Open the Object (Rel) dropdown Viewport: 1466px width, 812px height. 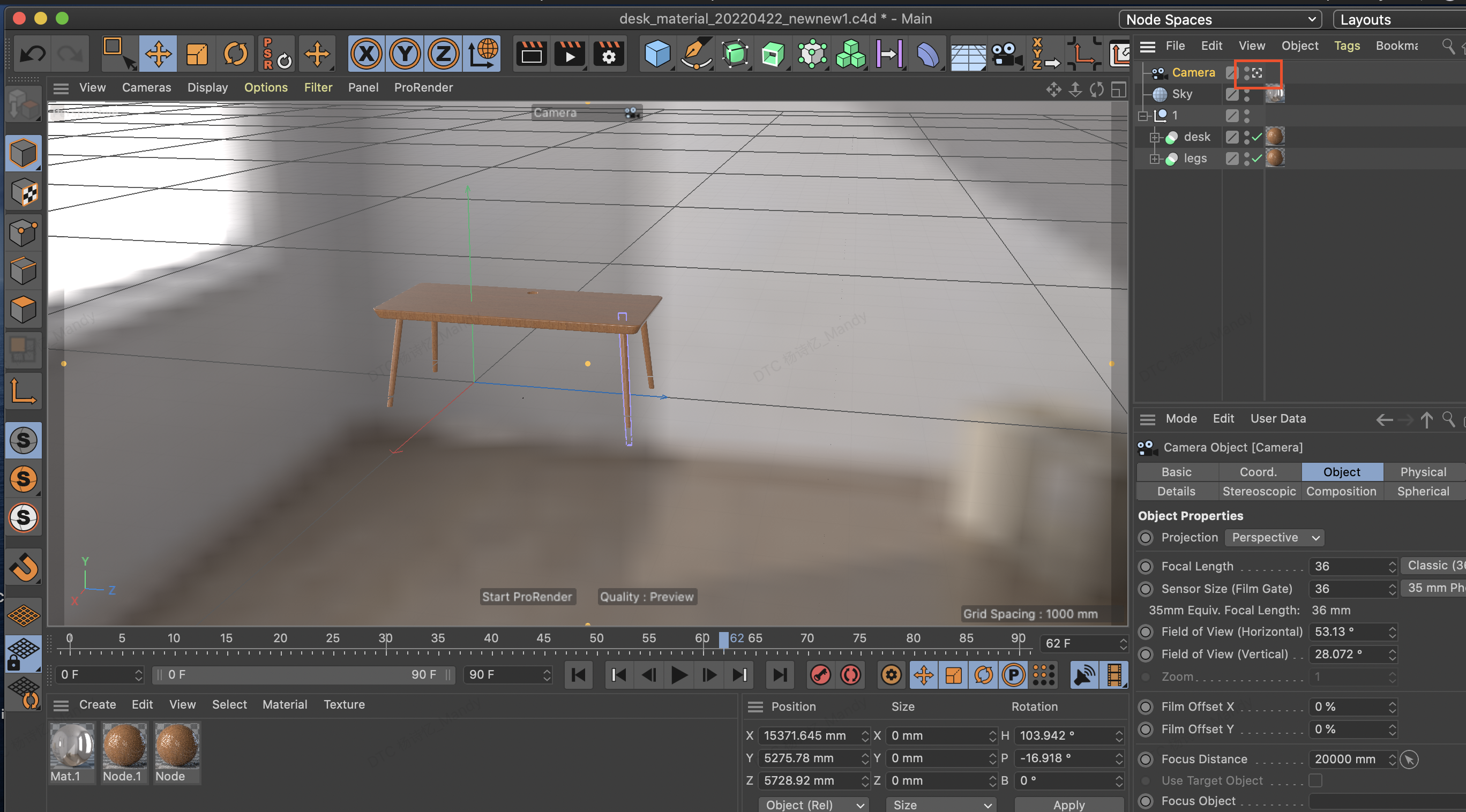[814, 804]
